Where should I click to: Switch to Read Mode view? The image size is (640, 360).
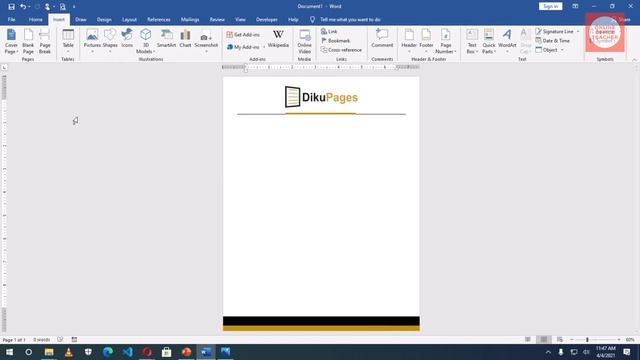coord(528,340)
